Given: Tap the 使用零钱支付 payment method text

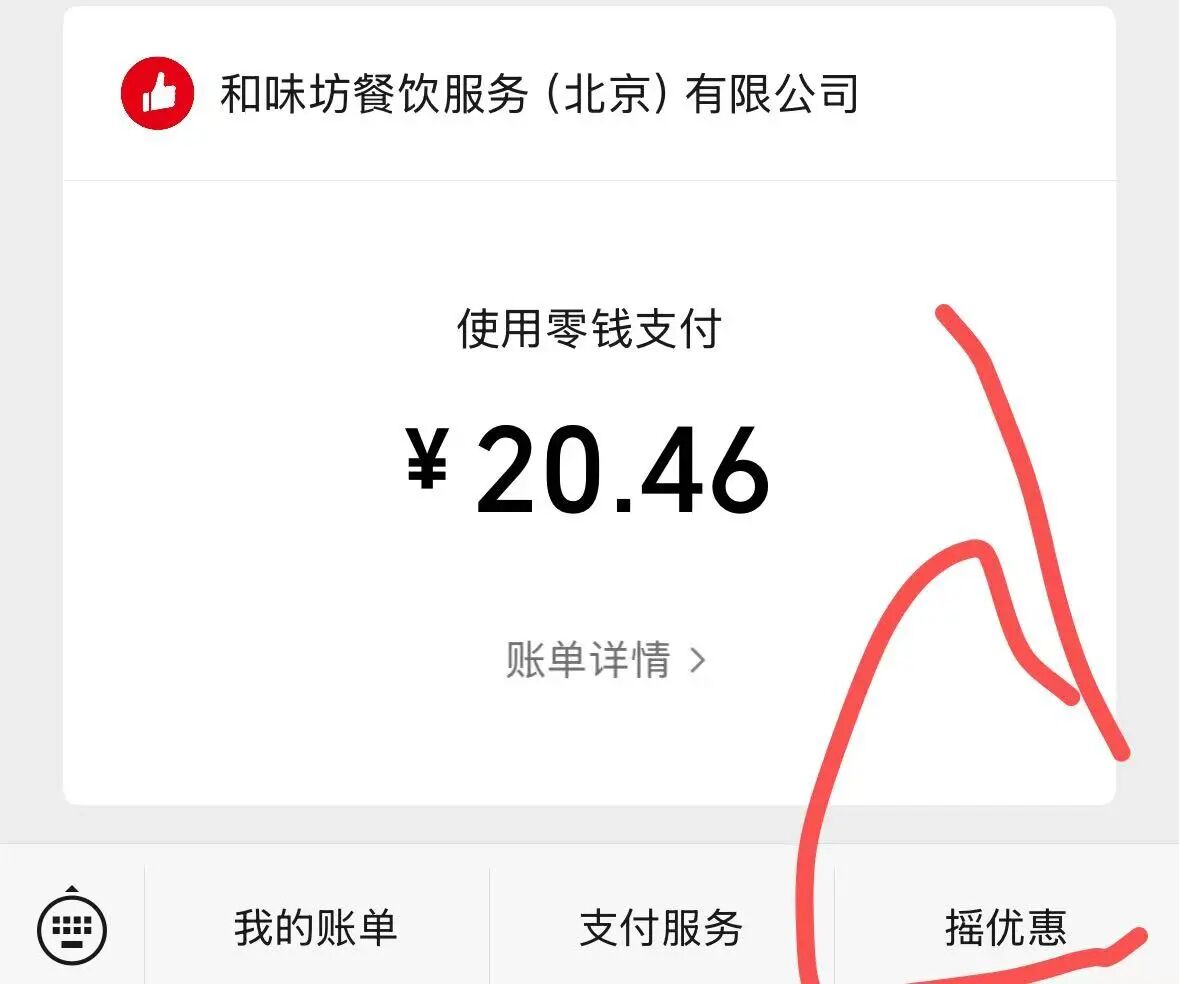Looking at the screenshot, I should tap(590, 329).
